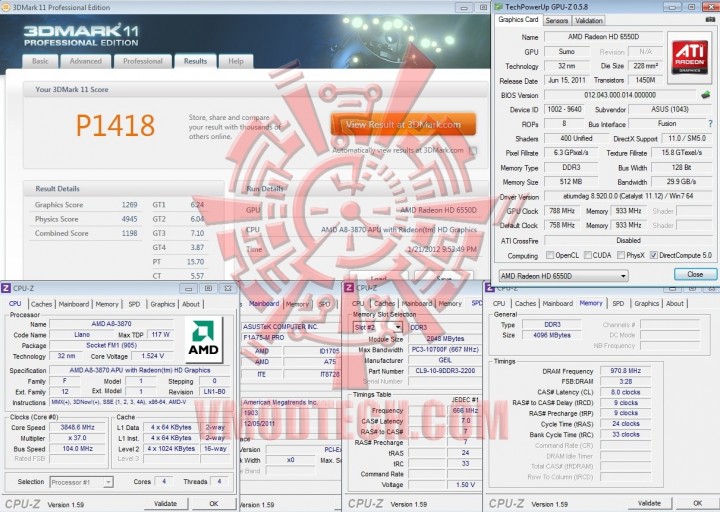Click the Physics Score 4945 value
This screenshot has height=512, width=720.
click(129, 219)
